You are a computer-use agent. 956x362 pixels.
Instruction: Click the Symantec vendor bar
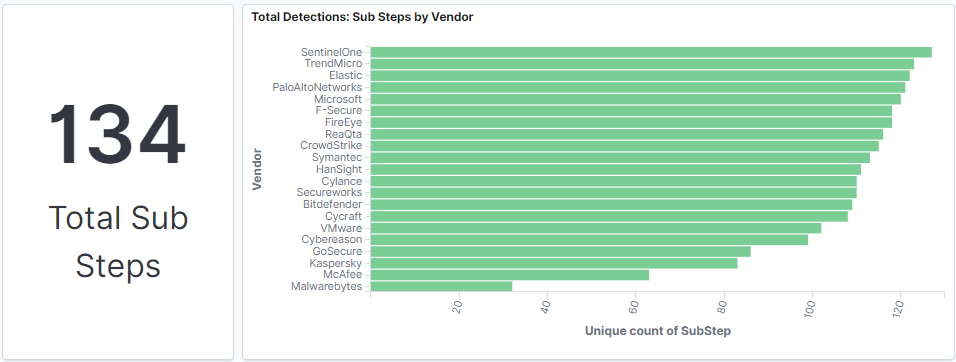tap(620, 158)
